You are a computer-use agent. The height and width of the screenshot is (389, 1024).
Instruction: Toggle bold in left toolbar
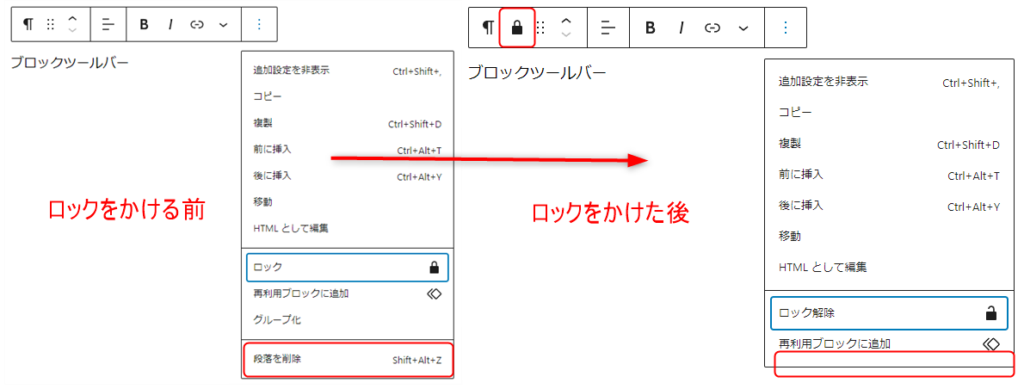[144, 24]
